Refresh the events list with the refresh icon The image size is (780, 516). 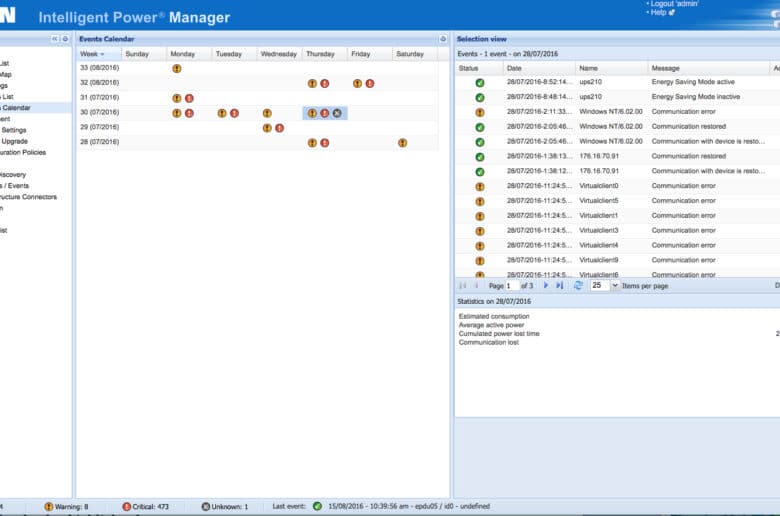coord(578,286)
